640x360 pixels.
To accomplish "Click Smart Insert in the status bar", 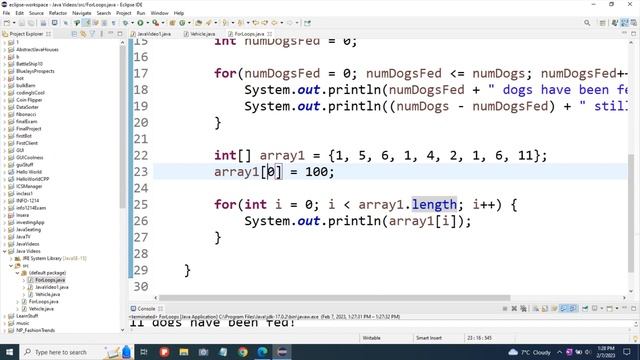I will [429, 338].
